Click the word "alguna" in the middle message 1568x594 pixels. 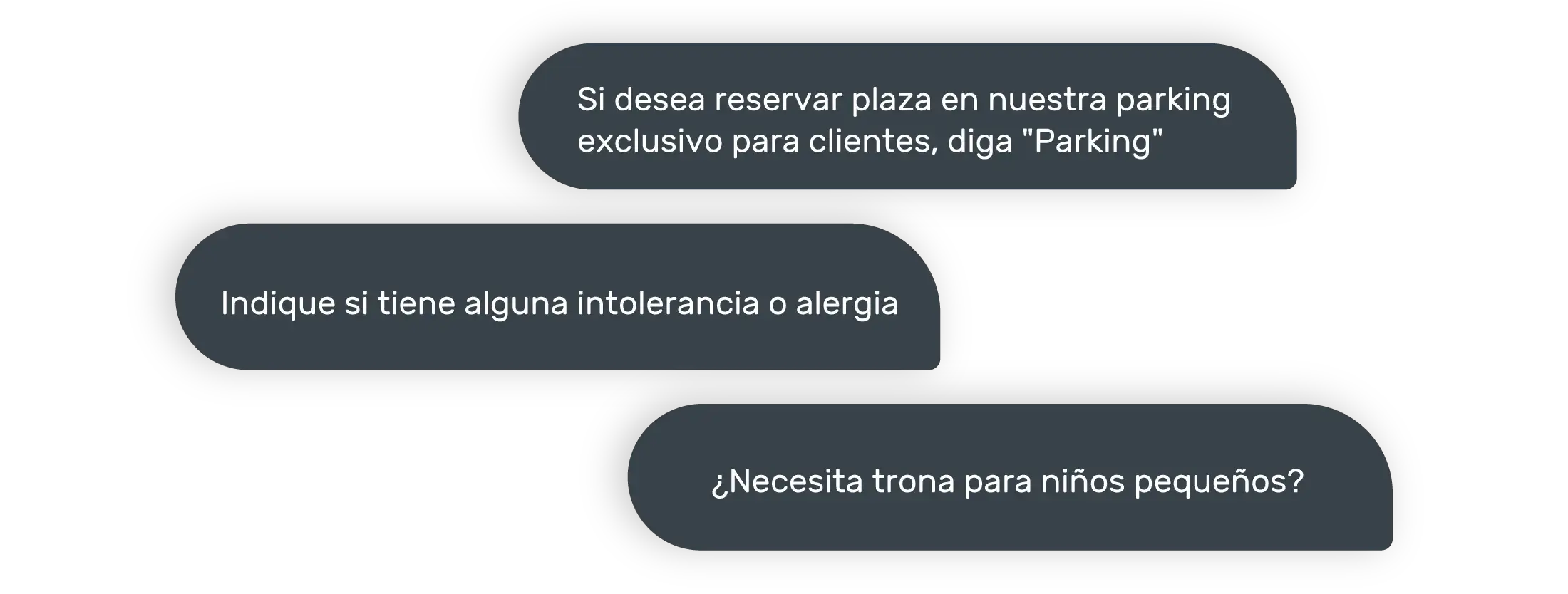click(516, 304)
